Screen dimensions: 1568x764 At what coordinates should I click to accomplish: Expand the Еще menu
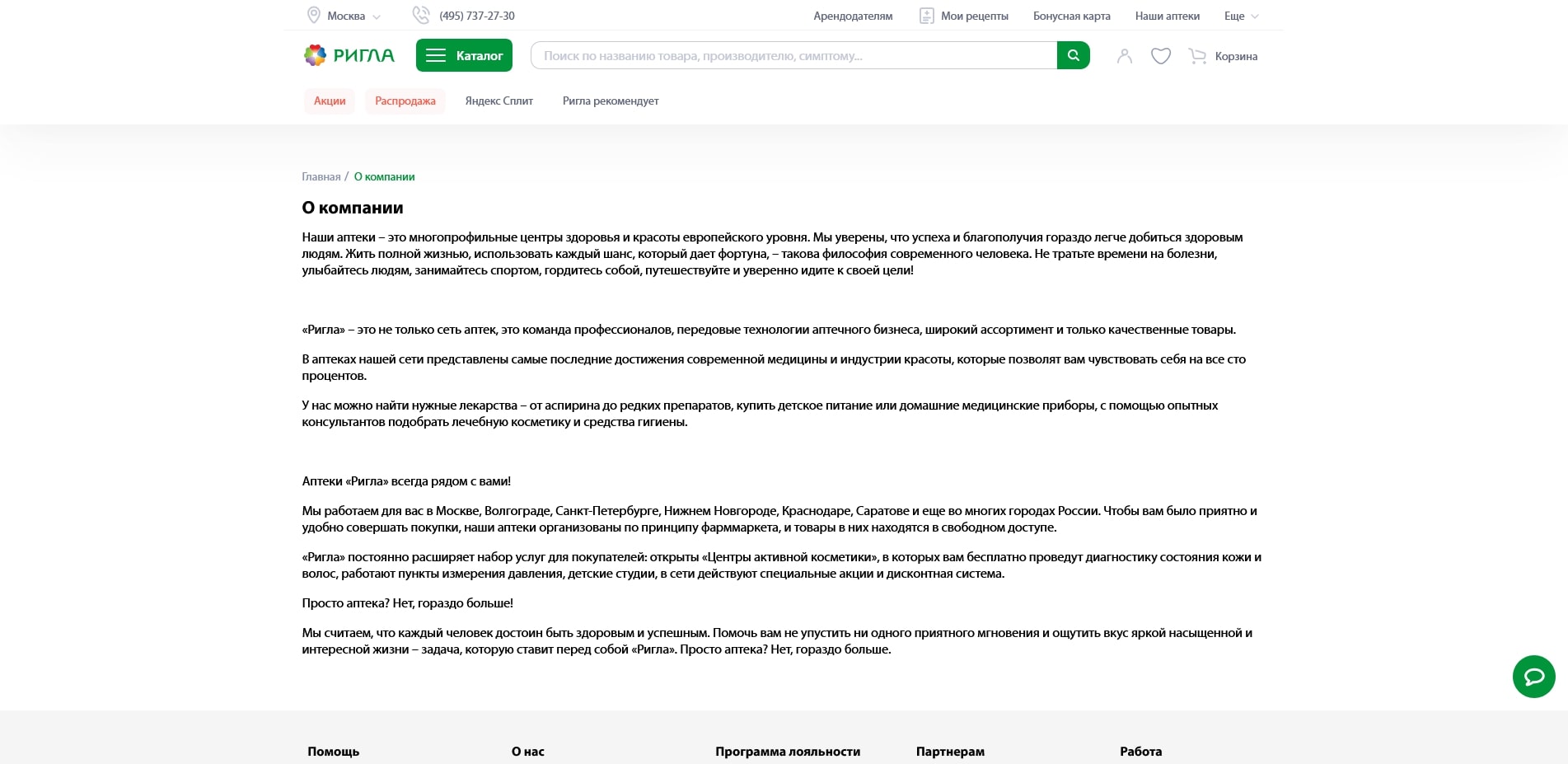point(1241,16)
